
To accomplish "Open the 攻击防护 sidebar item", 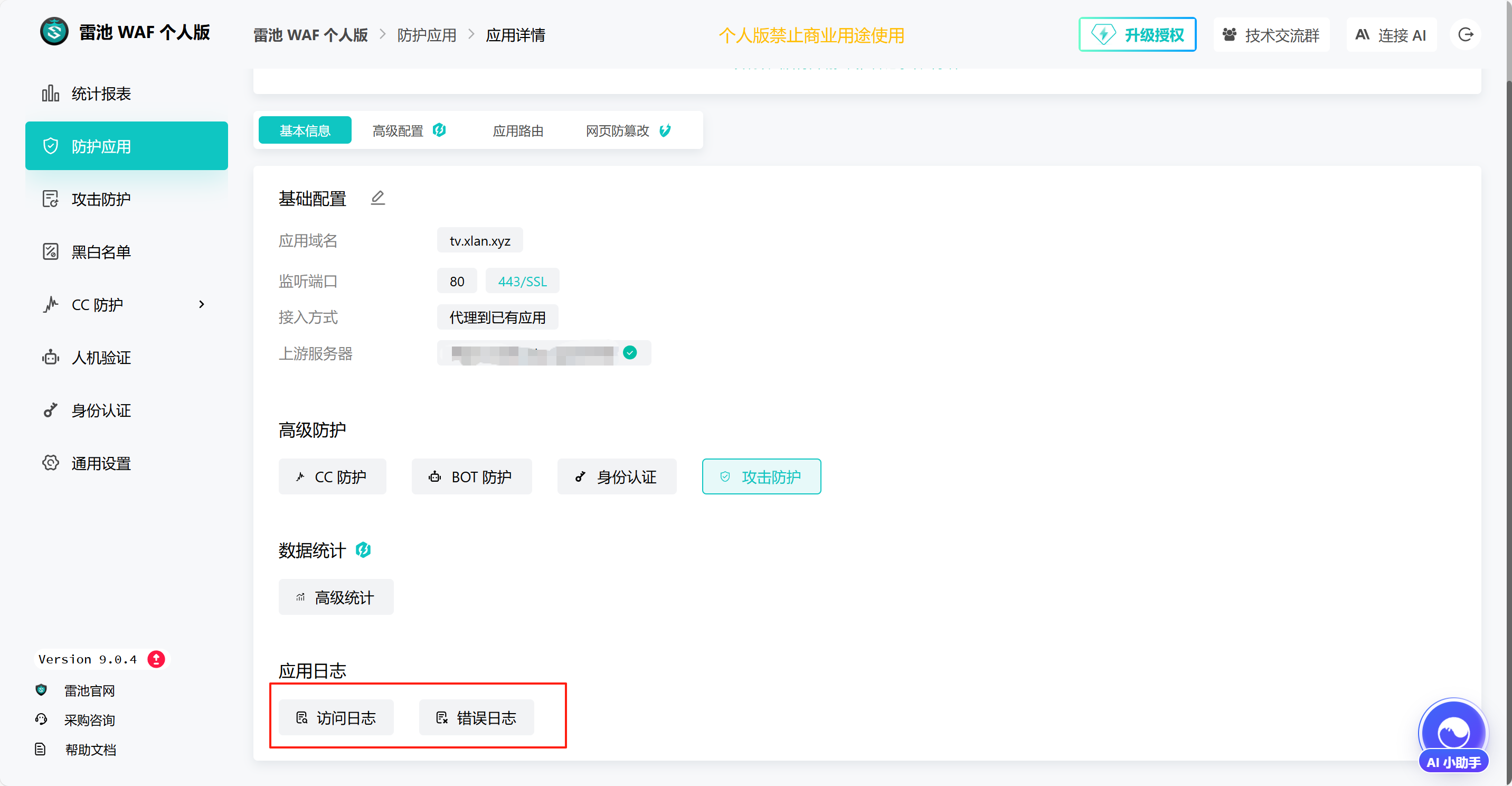I will [126, 199].
